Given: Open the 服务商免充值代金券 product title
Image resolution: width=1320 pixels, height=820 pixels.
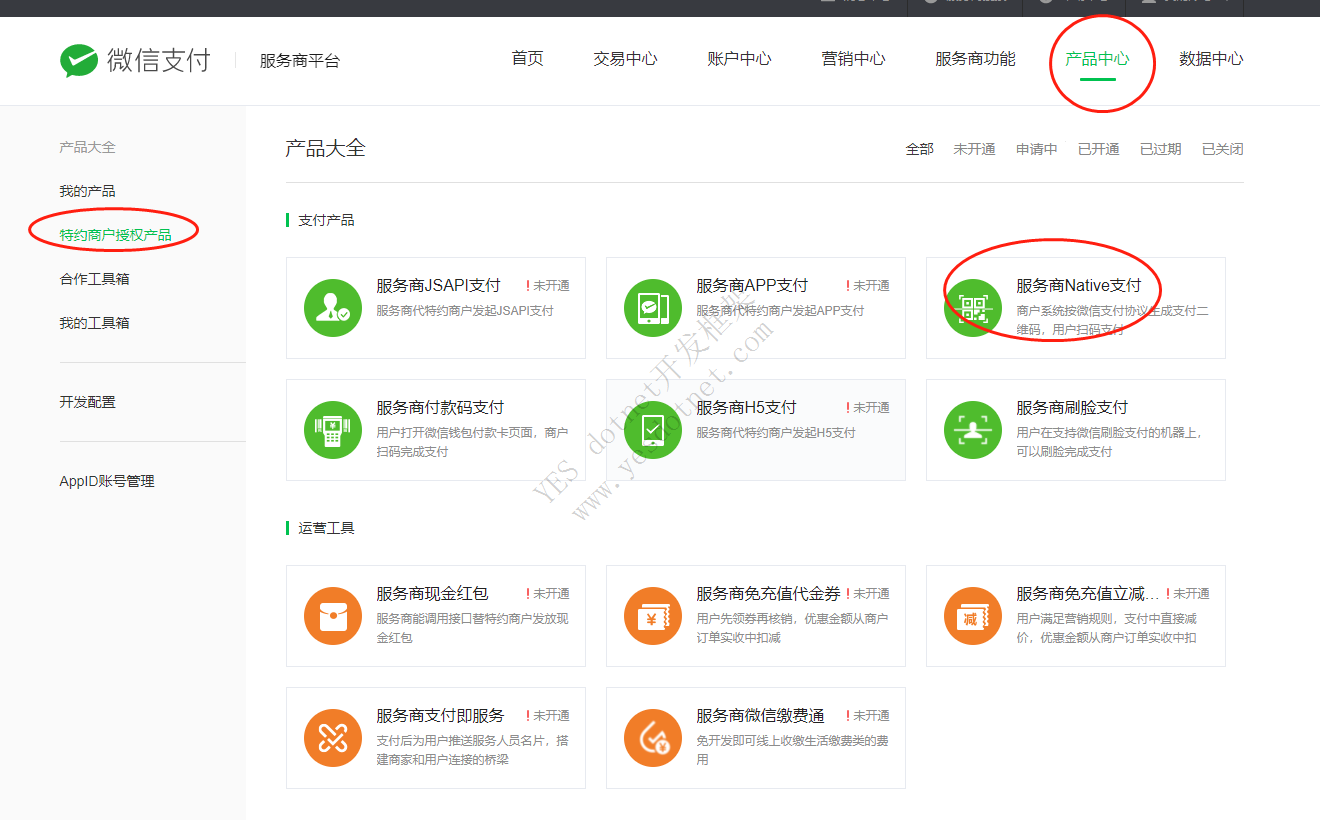Looking at the screenshot, I should [x=768, y=594].
